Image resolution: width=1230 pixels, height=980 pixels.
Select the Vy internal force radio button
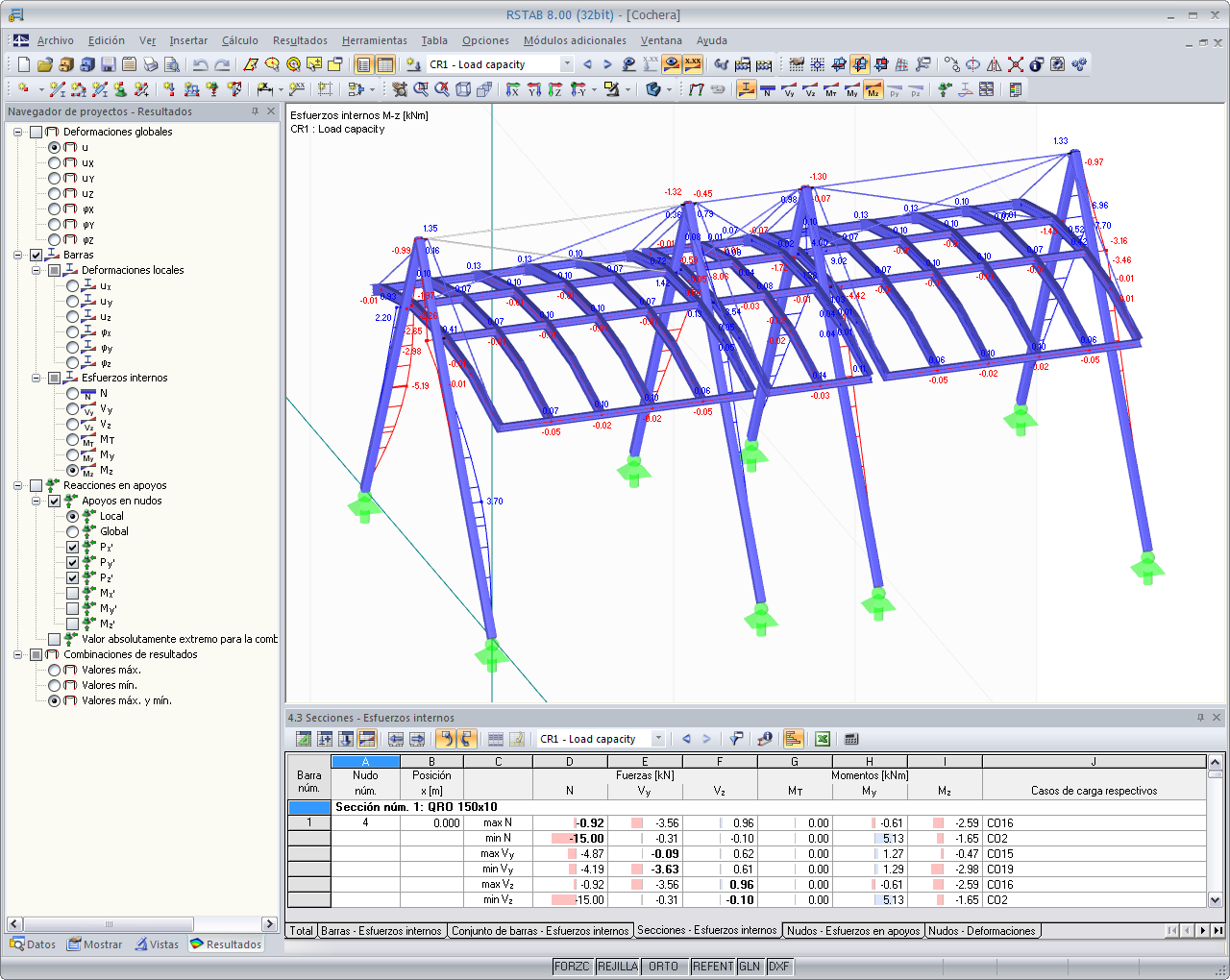(x=73, y=408)
